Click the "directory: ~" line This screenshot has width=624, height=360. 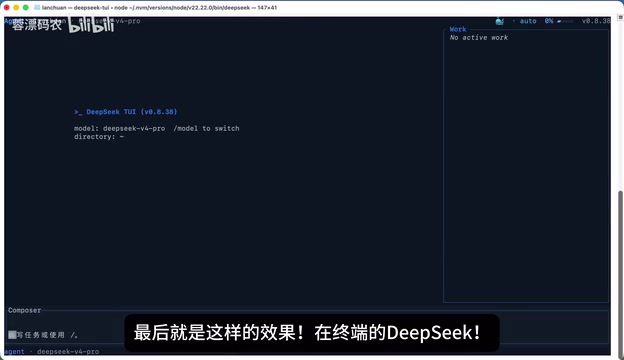point(99,137)
